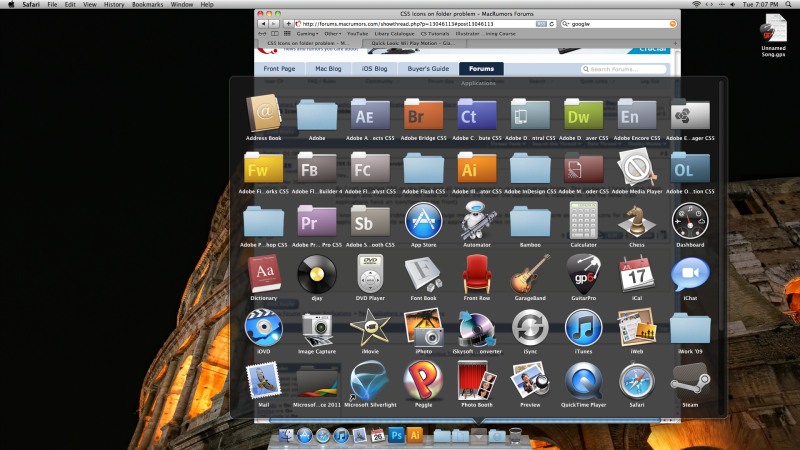Open Dashboard

click(690, 221)
